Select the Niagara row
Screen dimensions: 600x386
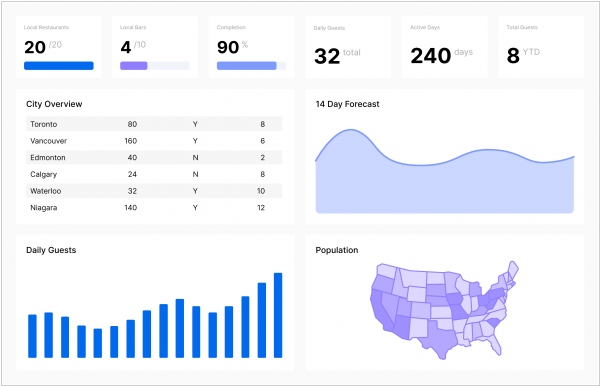[x=154, y=208]
